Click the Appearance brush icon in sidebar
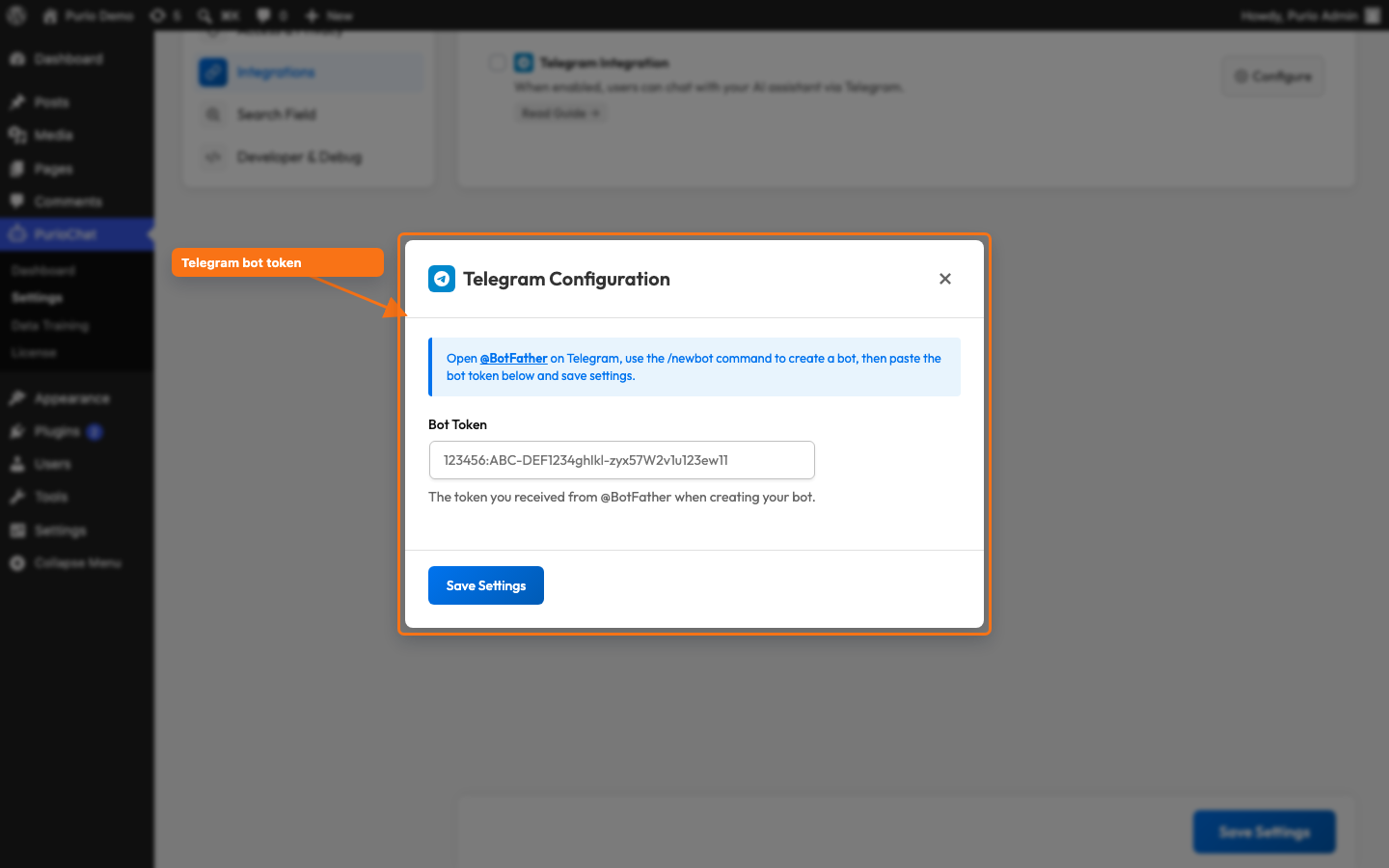Screen dimensions: 1389x868 [17, 398]
